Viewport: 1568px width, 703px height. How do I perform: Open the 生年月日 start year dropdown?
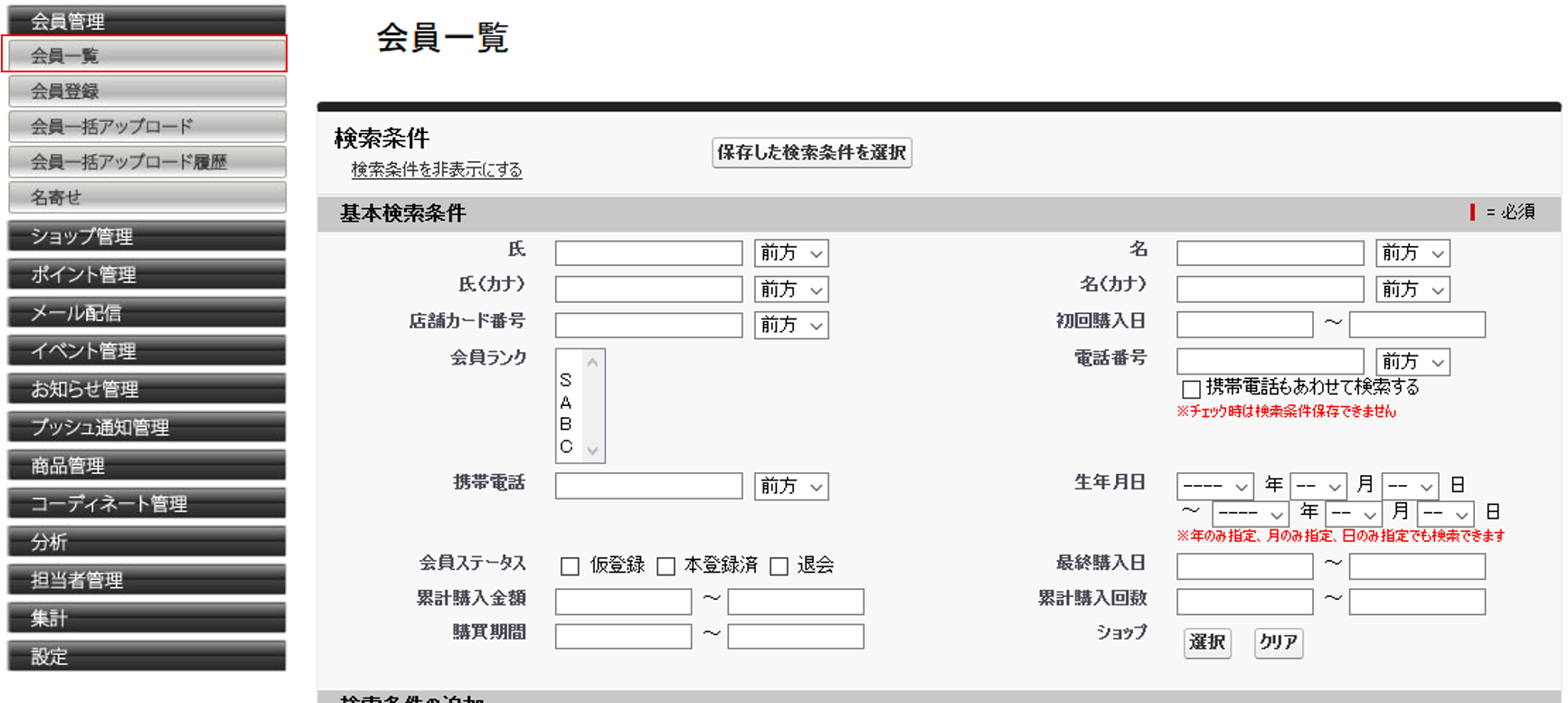click(x=1214, y=486)
